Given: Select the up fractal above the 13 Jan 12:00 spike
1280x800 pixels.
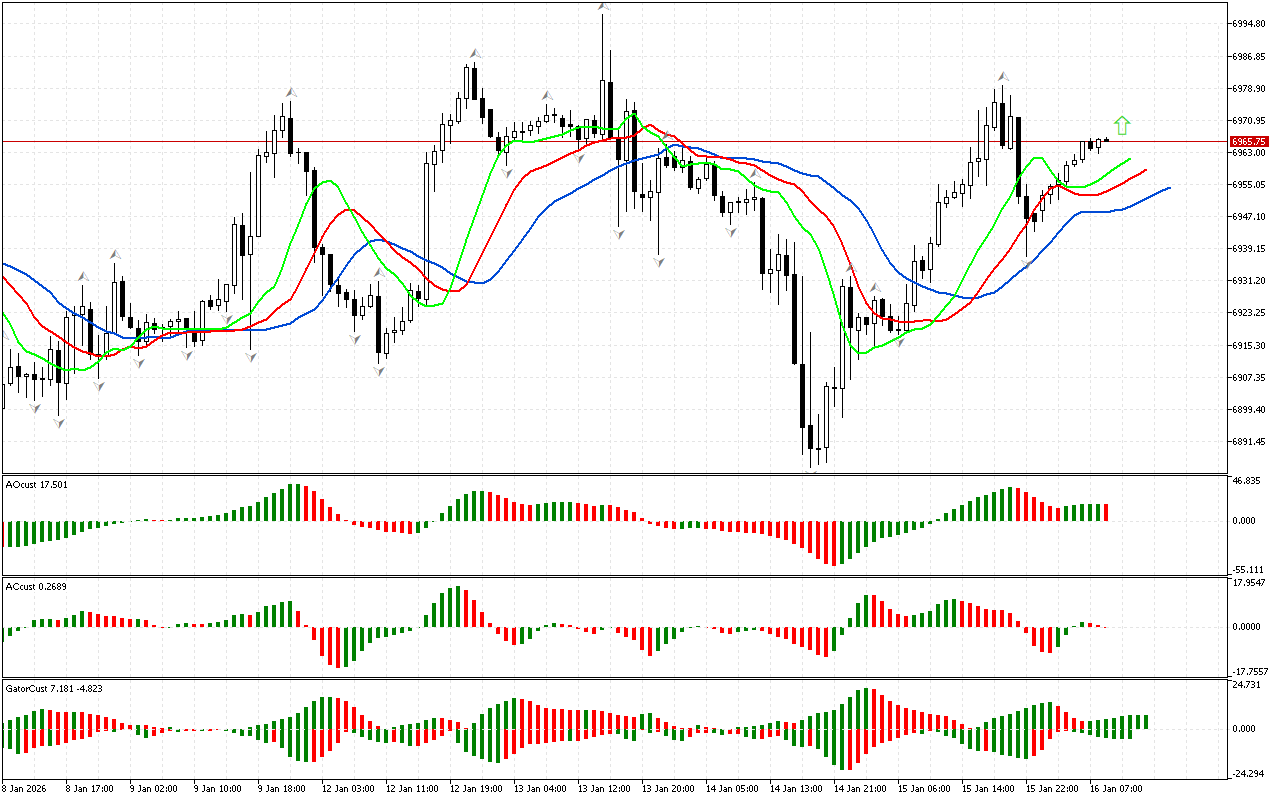Looking at the screenshot, I should [x=603, y=6].
